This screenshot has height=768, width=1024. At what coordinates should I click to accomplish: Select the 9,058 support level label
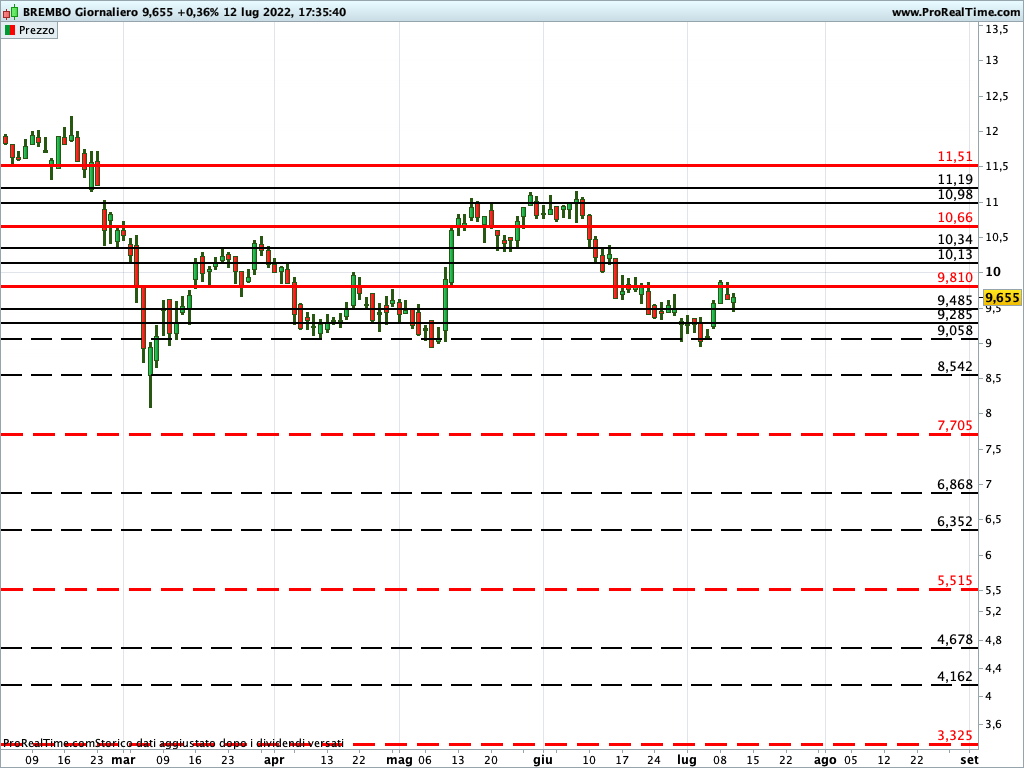tap(955, 330)
